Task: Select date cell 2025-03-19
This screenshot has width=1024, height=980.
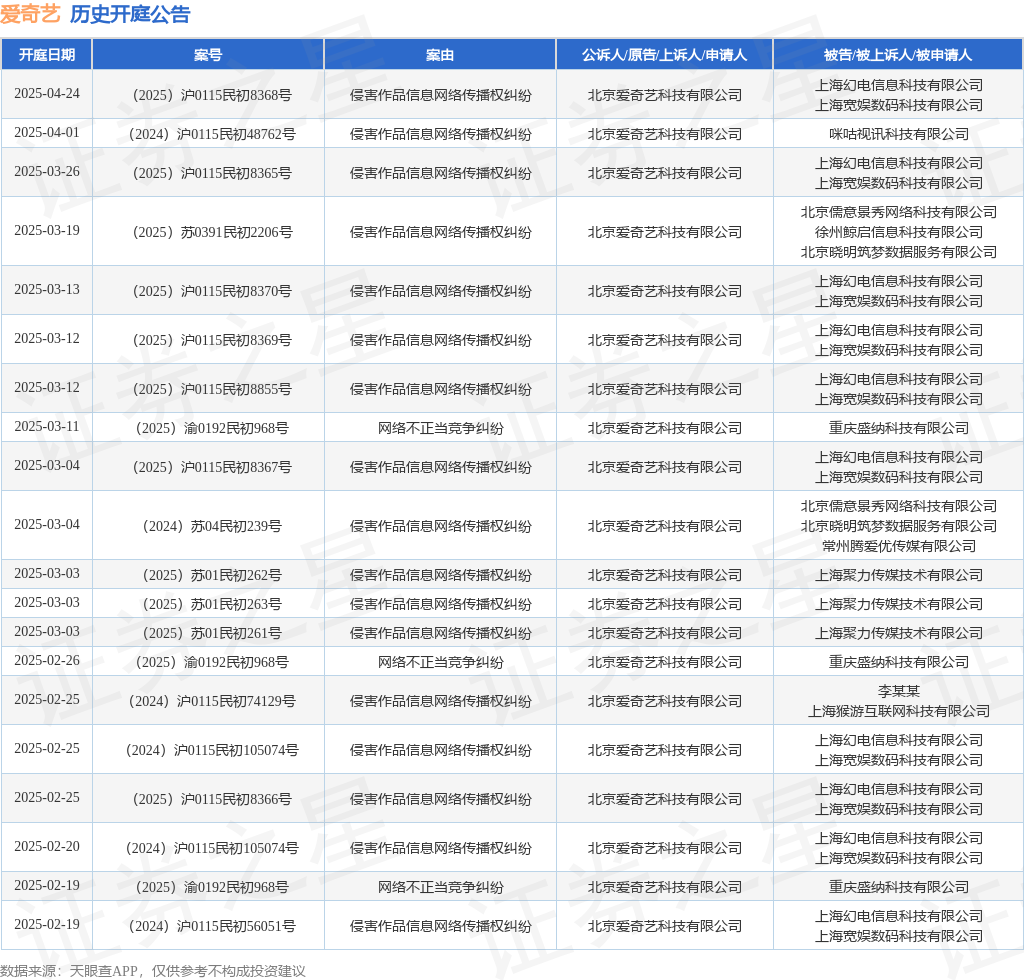Action: [47, 230]
